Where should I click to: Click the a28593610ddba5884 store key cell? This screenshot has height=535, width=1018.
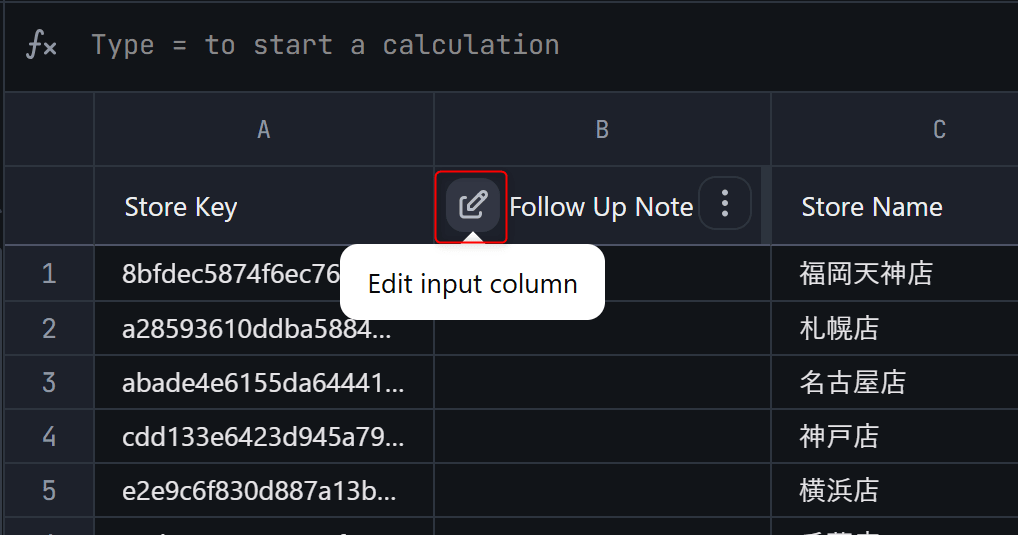coord(264,328)
